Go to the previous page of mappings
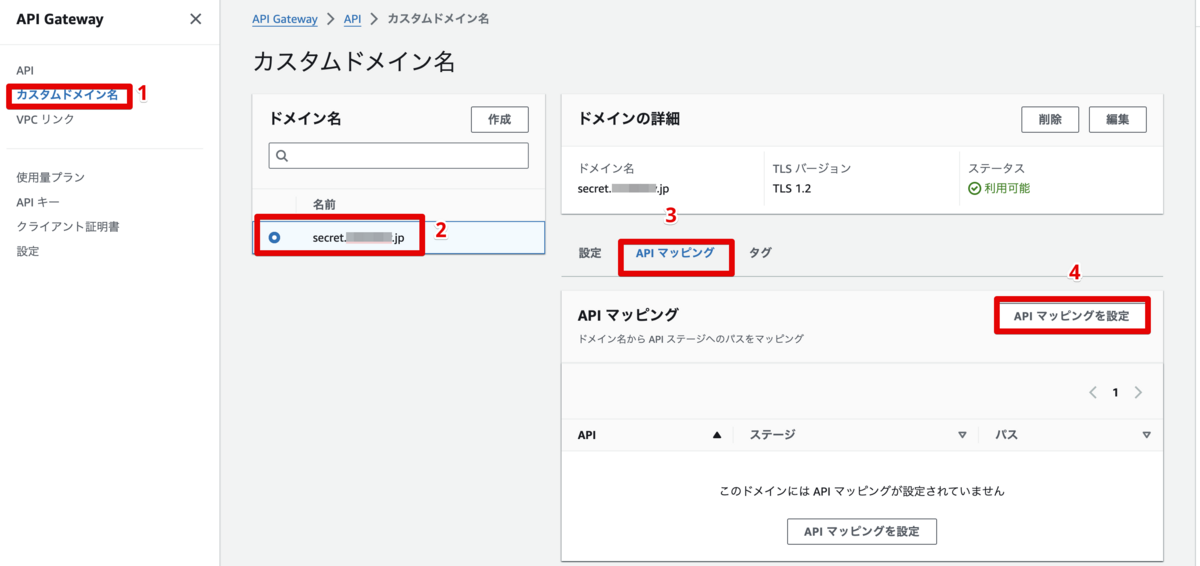 click(1093, 392)
